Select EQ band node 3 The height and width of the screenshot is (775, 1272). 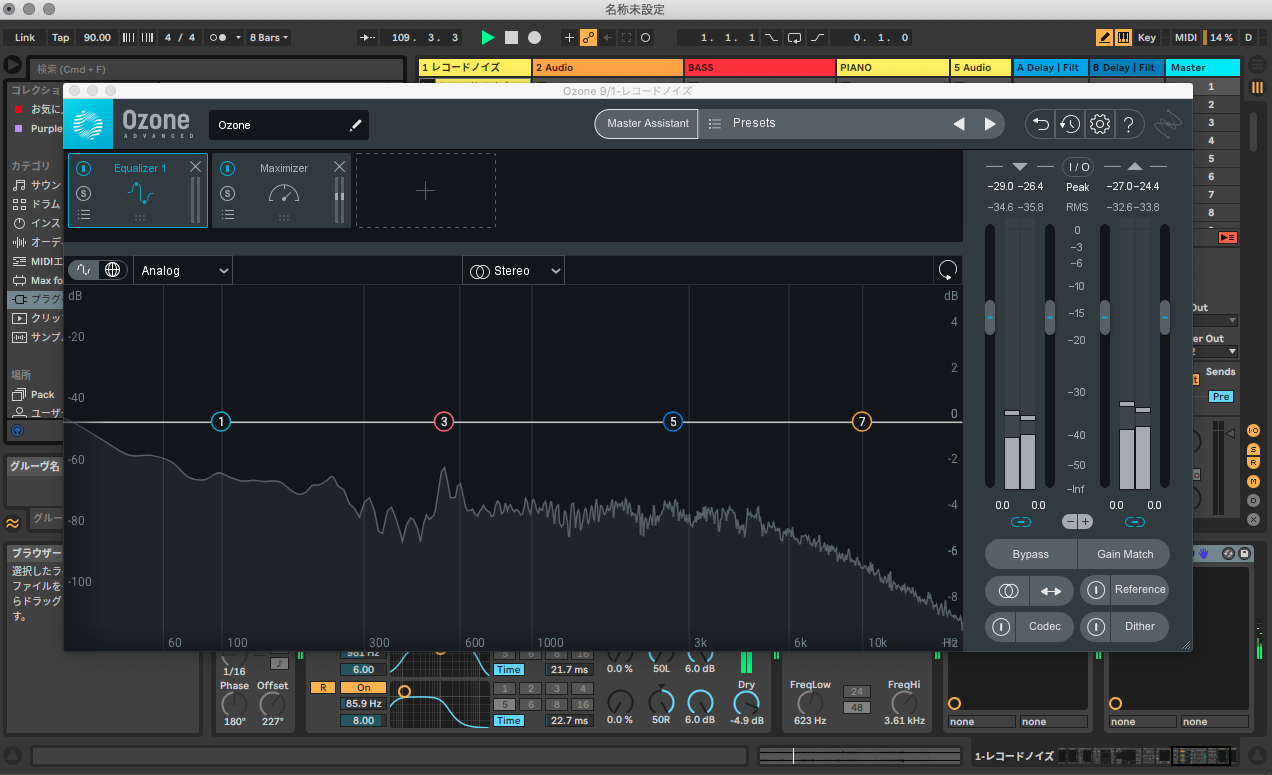(x=444, y=422)
